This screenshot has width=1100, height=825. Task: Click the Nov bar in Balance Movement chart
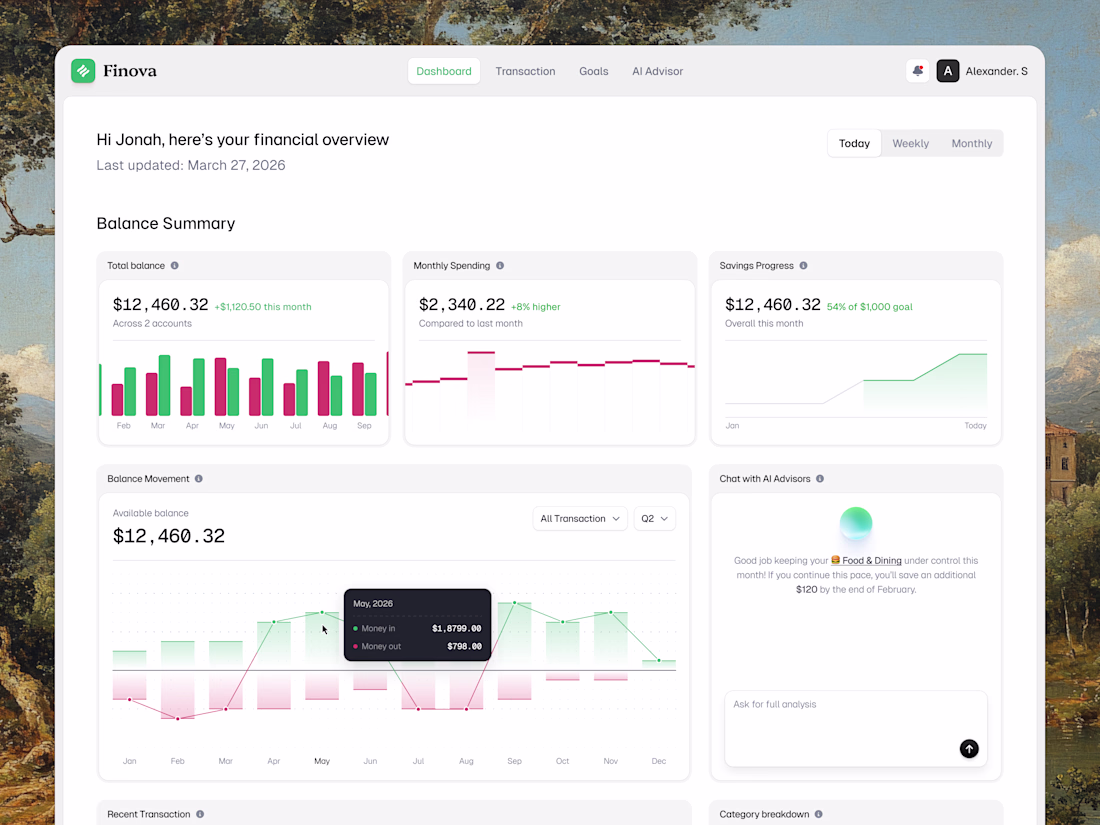click(x=610, y=645)
